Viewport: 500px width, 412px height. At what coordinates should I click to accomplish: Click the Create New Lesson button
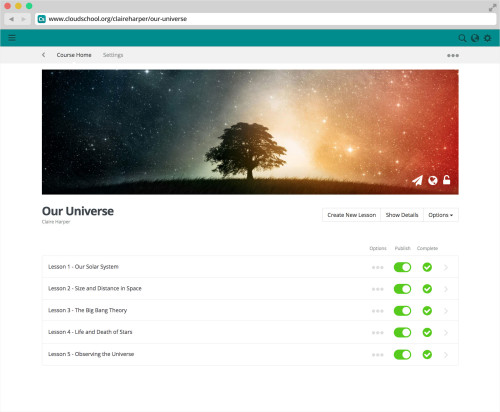point(352,215)
